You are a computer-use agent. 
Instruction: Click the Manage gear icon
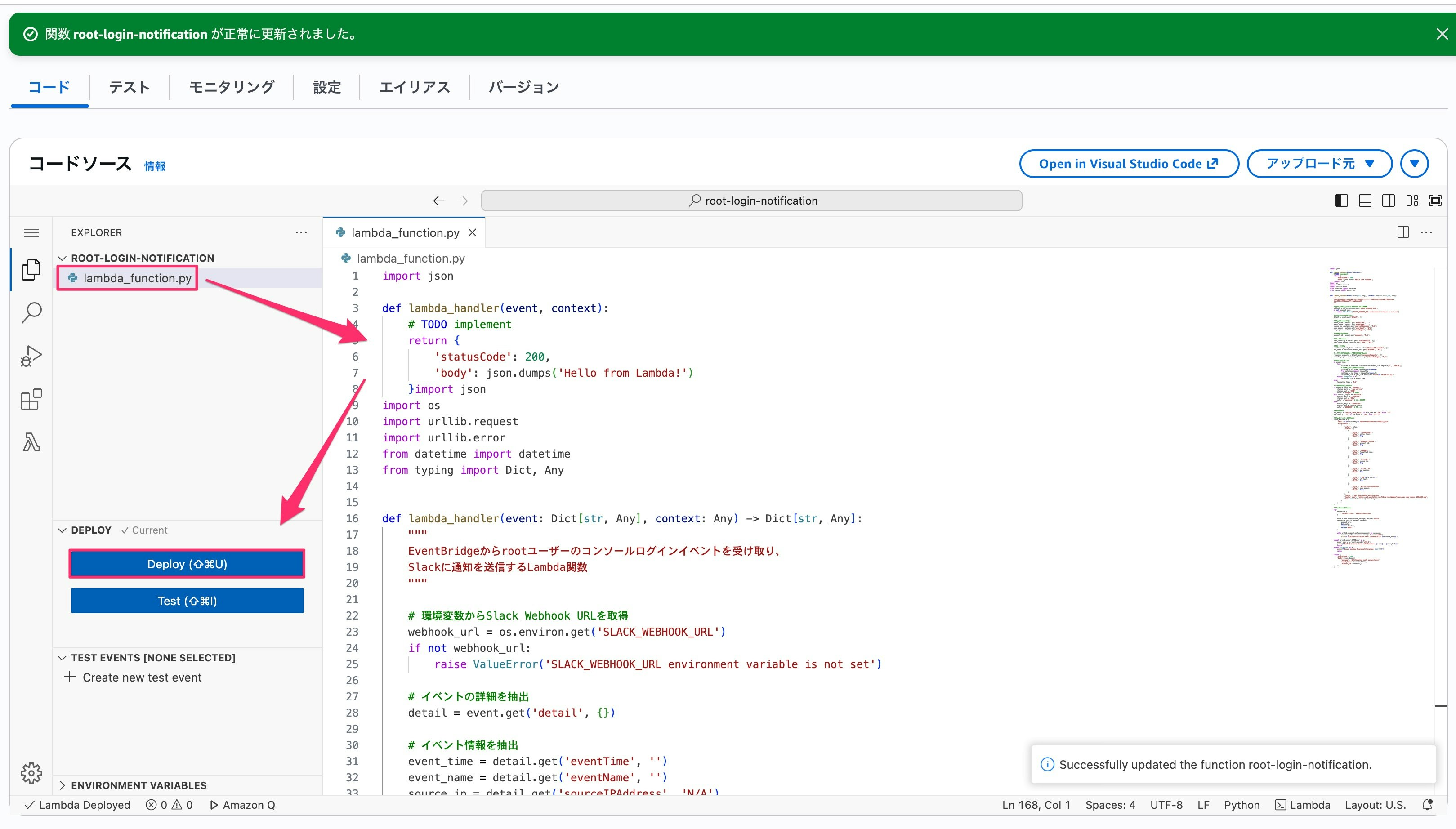[x=31, y=773]
